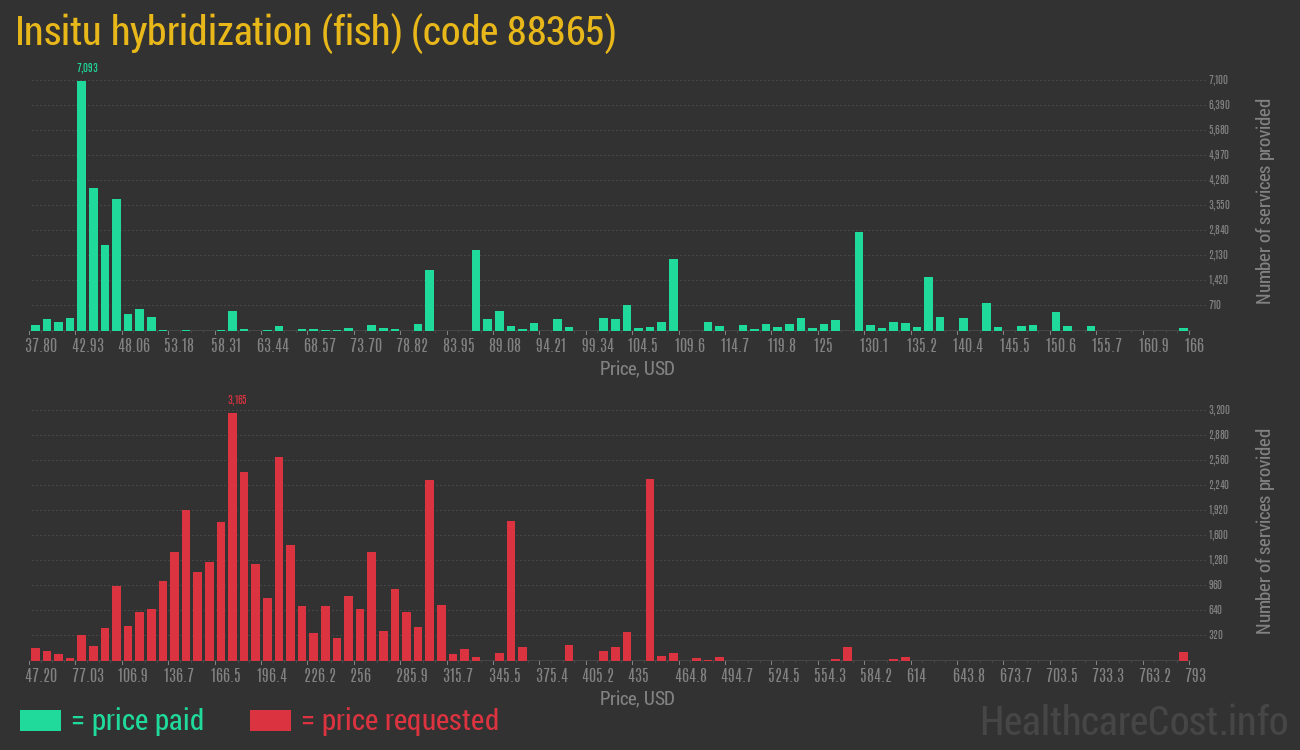Select the tallest green bar labeled 7,093
The image size is (1300, 750).
(82, 205)
